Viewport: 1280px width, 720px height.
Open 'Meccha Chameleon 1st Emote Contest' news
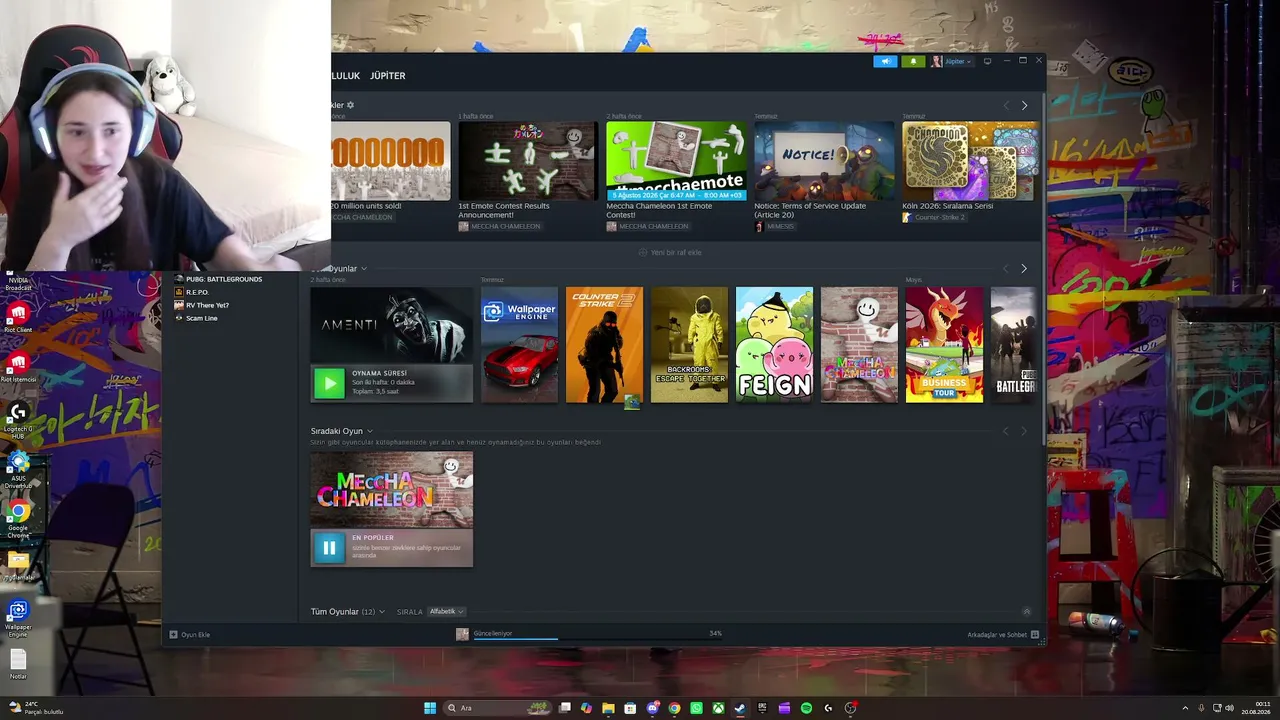click(675, 177)
